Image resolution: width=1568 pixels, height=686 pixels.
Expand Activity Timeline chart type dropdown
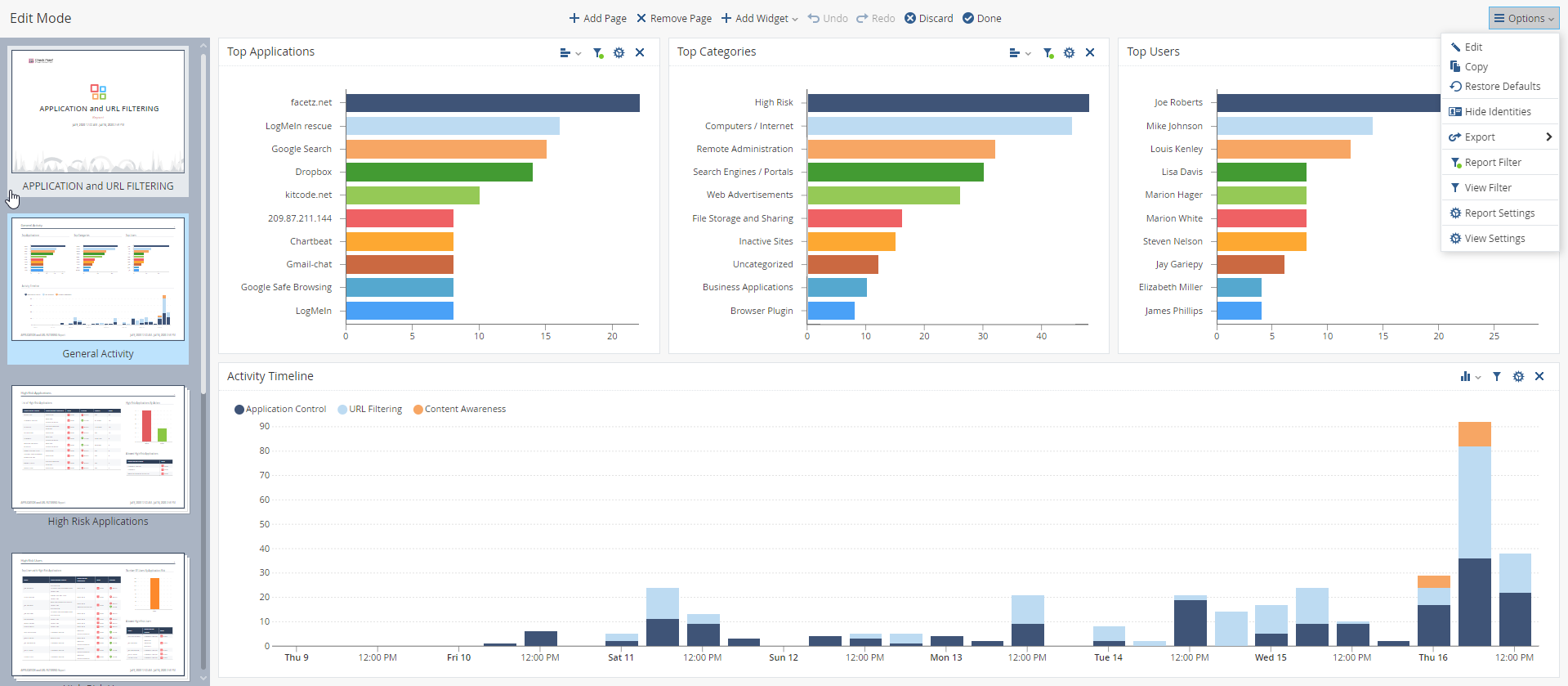coord(1471,377)
